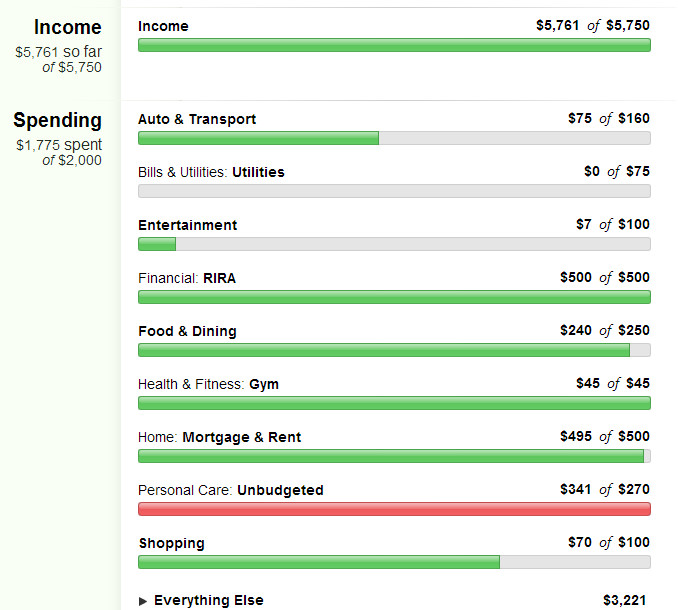Click the red Personal Care budget bar
678x610 pixels.
394,509
